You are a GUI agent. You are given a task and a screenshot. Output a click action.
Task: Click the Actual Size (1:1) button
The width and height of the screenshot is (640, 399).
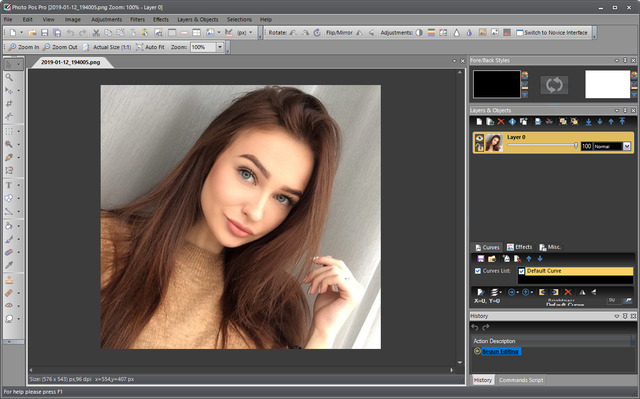(107, 47)
